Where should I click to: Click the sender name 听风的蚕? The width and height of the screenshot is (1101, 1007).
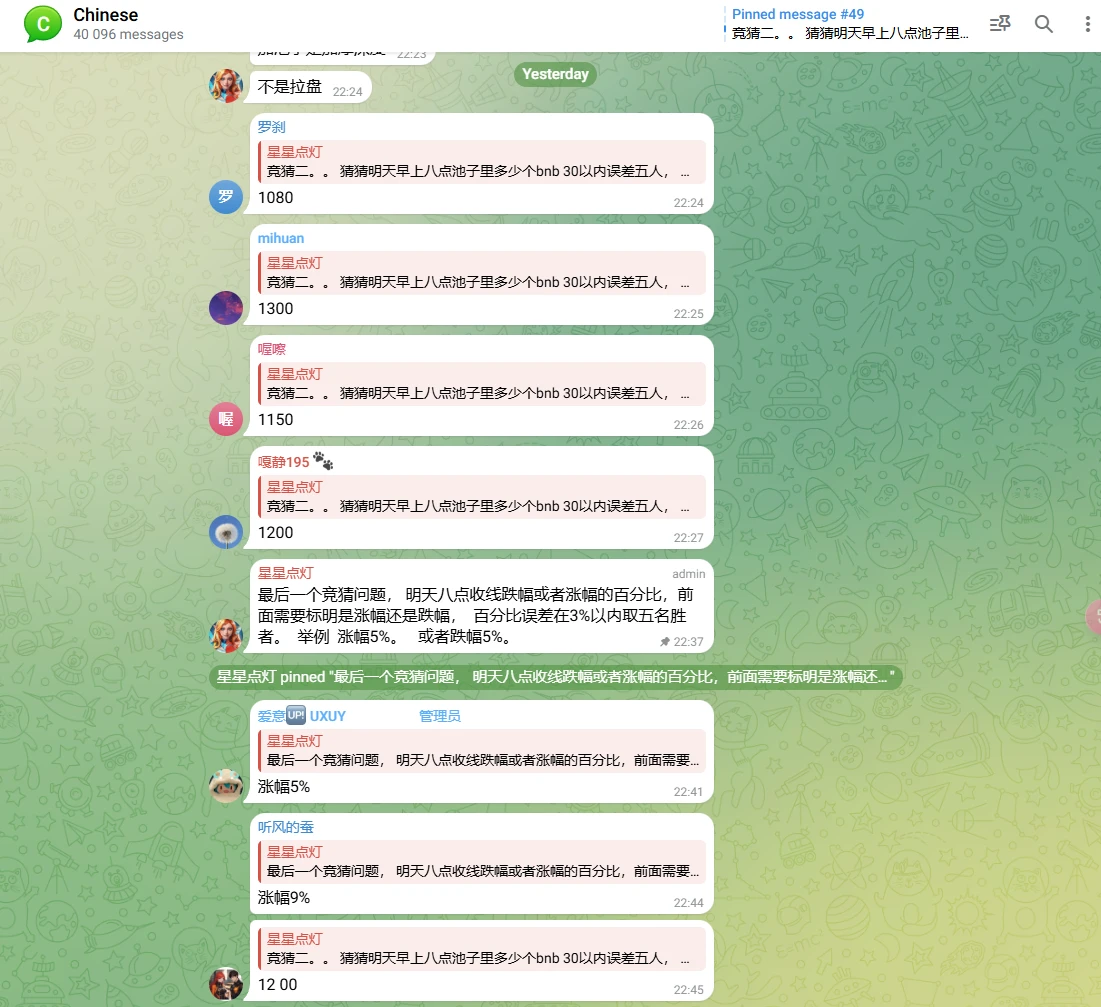pos(286,827)
